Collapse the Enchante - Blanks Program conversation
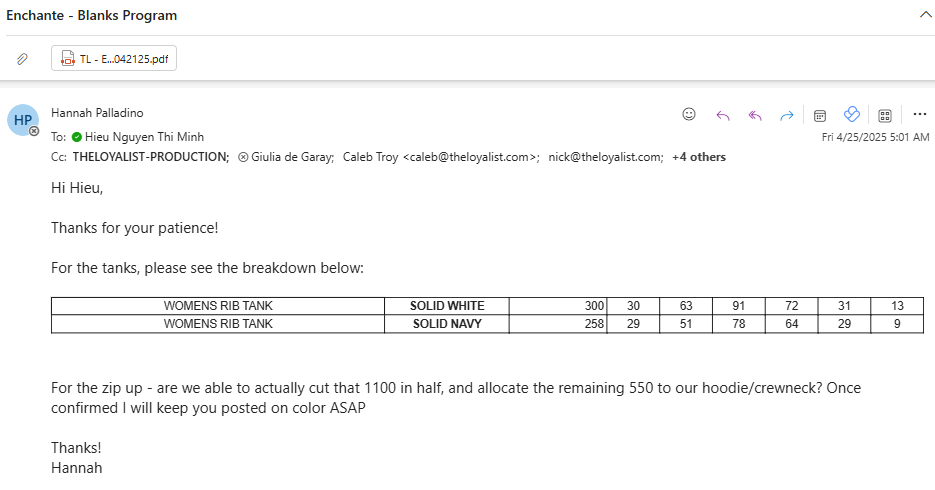The image size is (935, 490). click(925, 15)
